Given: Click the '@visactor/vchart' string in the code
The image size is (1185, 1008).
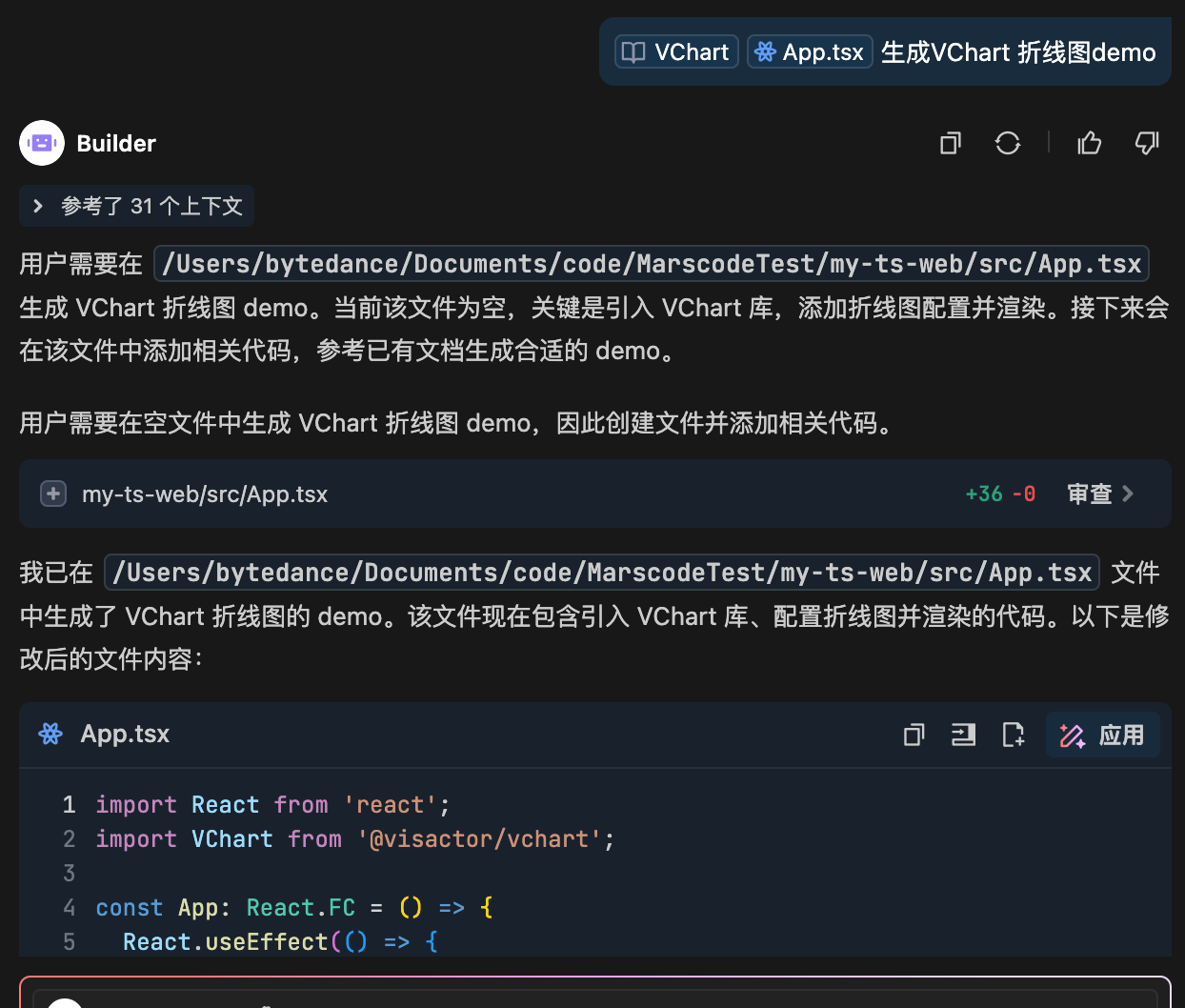Looking at the screenshot, I should click(479, 839).
